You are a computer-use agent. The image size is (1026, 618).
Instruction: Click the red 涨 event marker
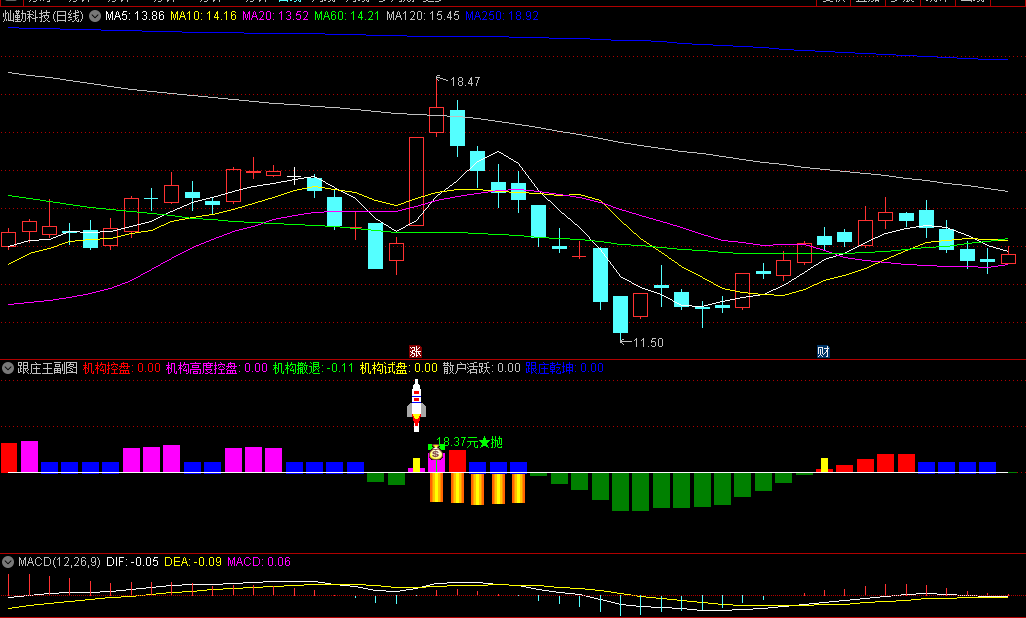(415, 352)
